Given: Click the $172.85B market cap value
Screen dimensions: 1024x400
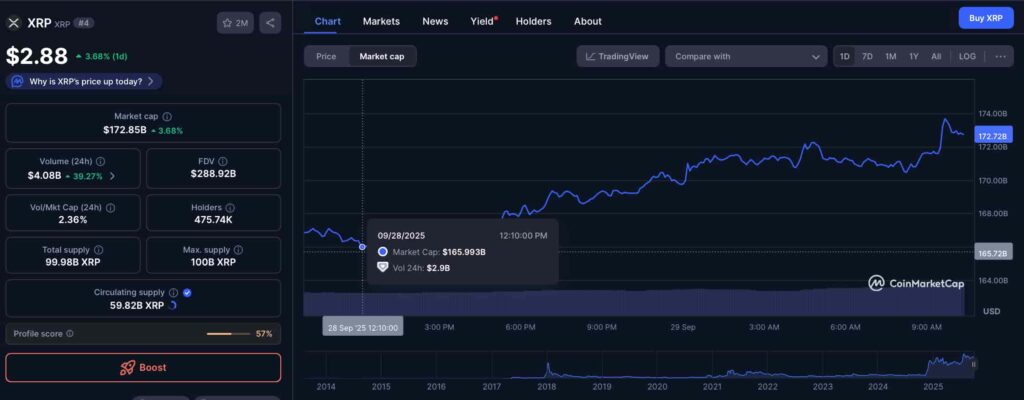Looking at the screenshot, I should point(125,130).
